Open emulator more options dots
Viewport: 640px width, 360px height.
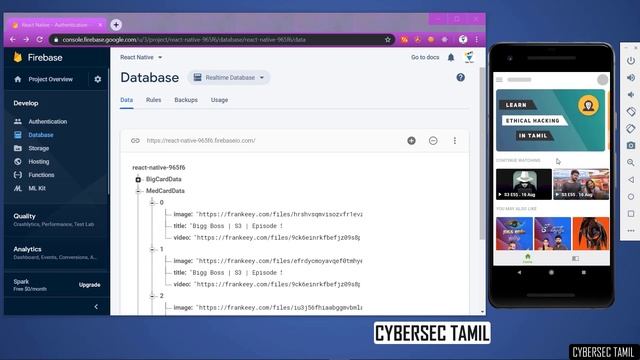tap(631, 231)
